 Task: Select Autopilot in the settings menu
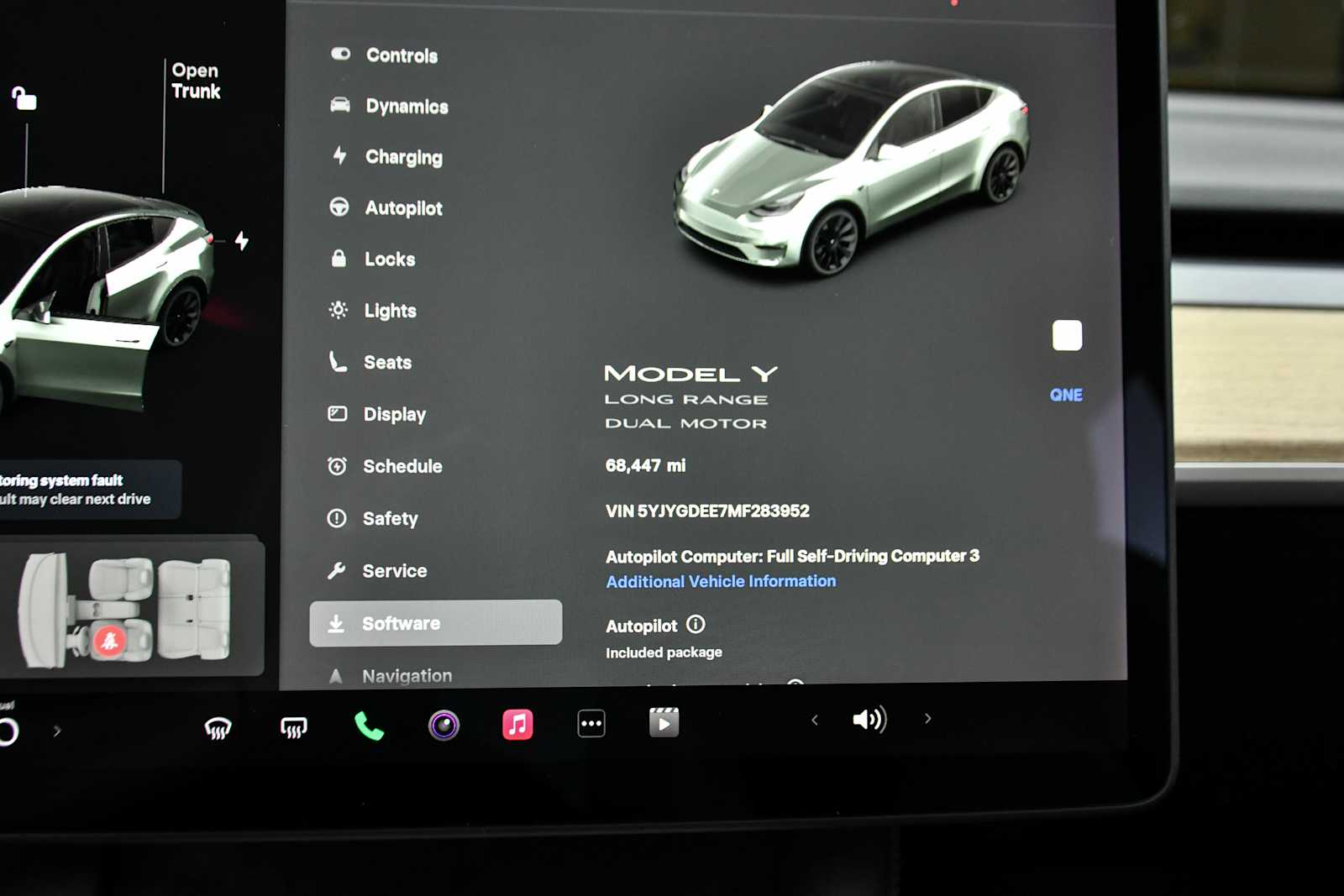pyautogui.click(x=403, y=208)
